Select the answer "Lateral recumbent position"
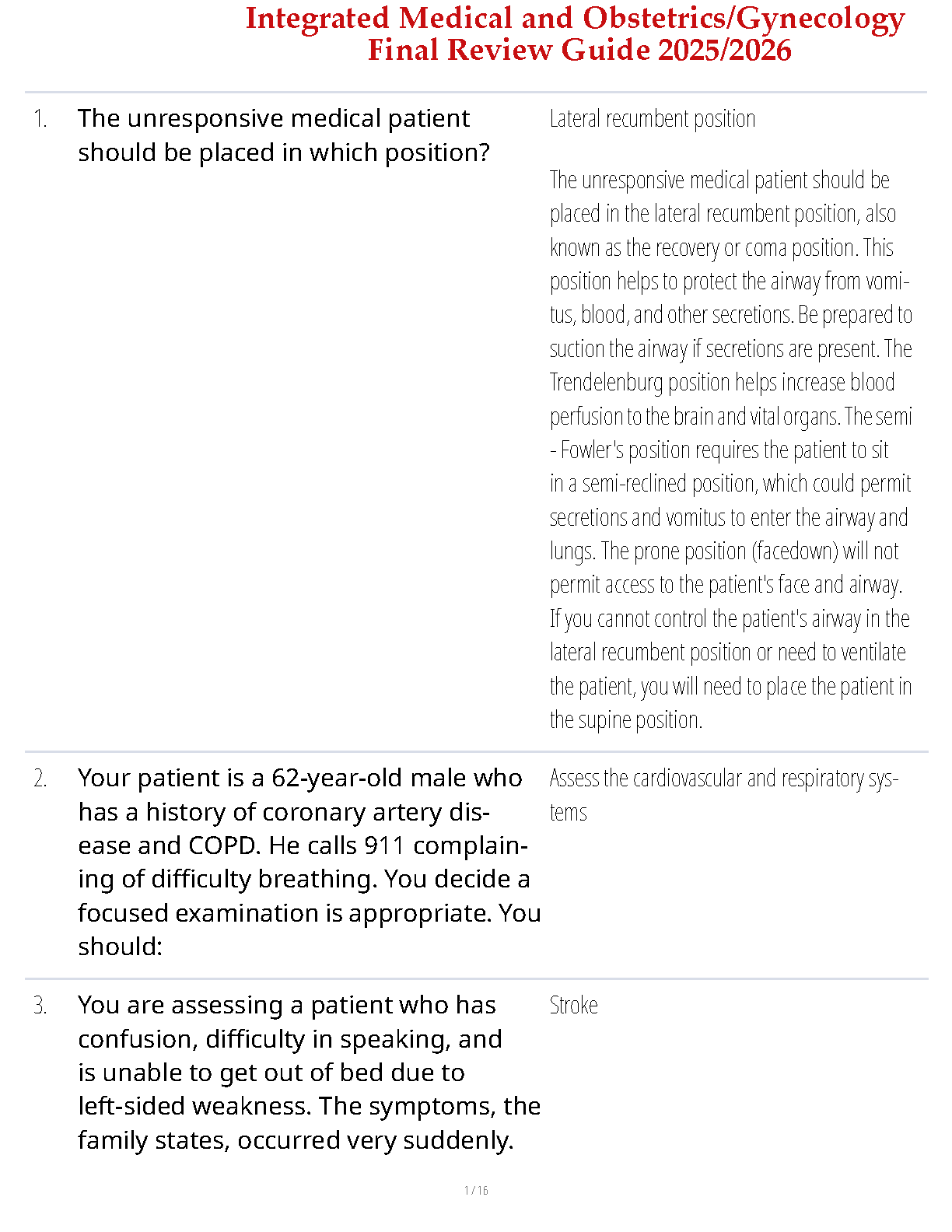 652,119
